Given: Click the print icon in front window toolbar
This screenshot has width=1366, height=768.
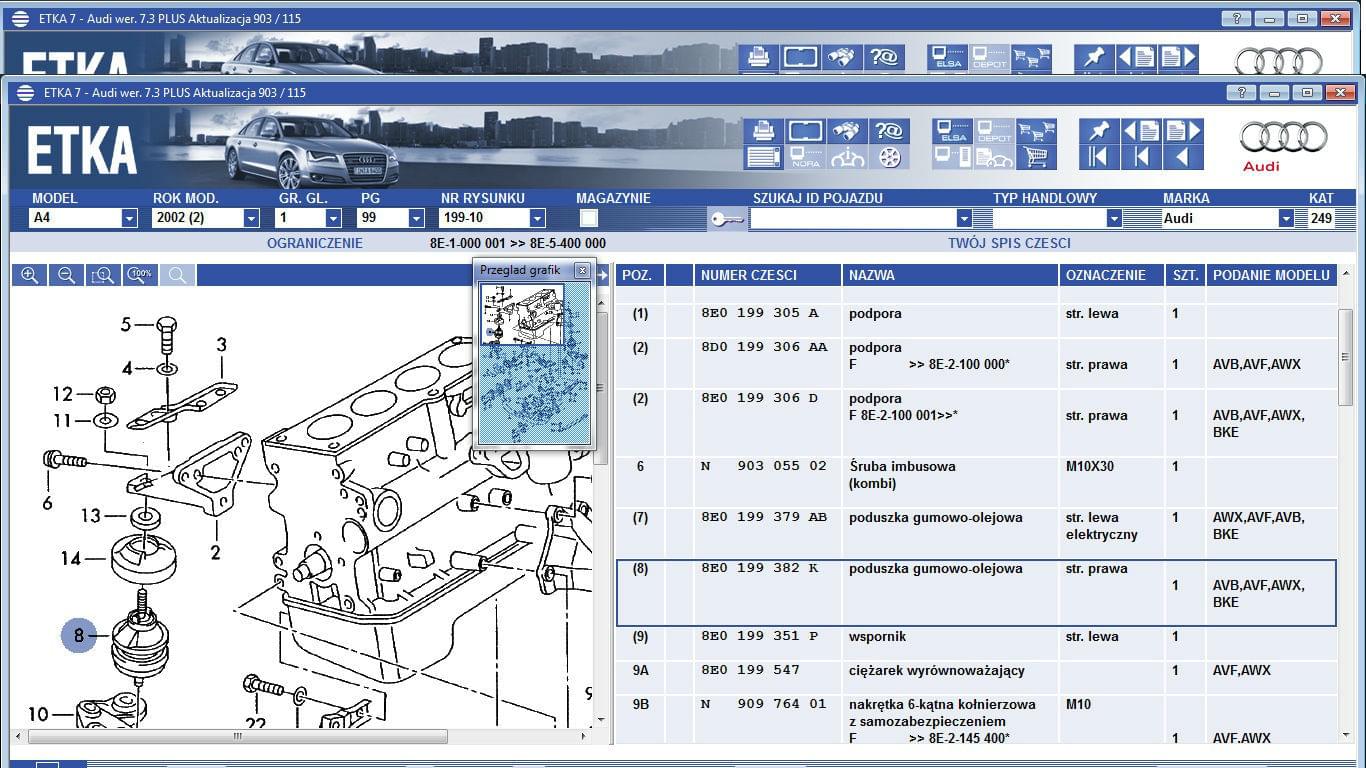Looking at the screenshot, I should [x=765, y=131].
